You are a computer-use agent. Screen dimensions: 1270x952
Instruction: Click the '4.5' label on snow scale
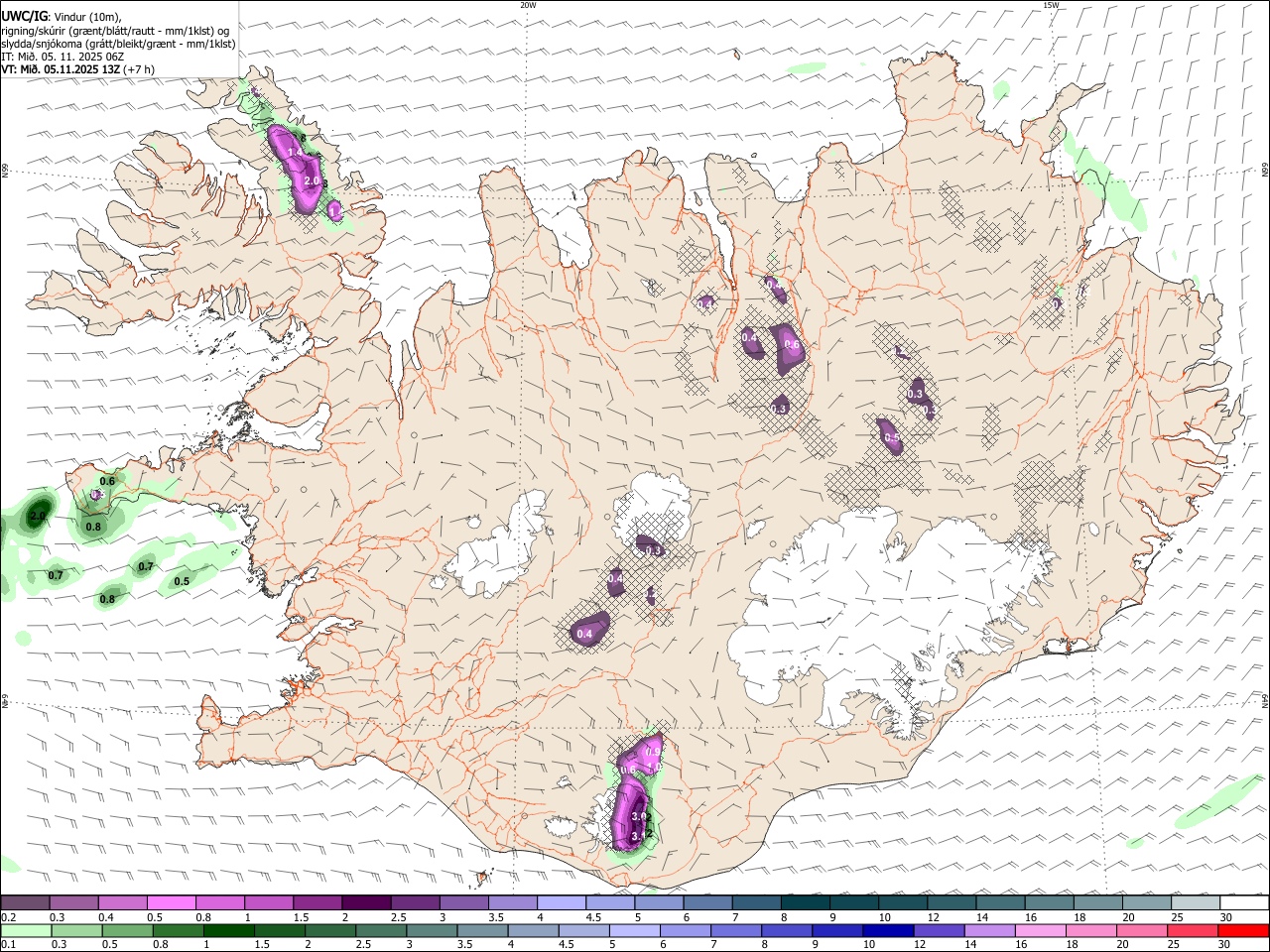pyautogui.click(x=593, y=917)
